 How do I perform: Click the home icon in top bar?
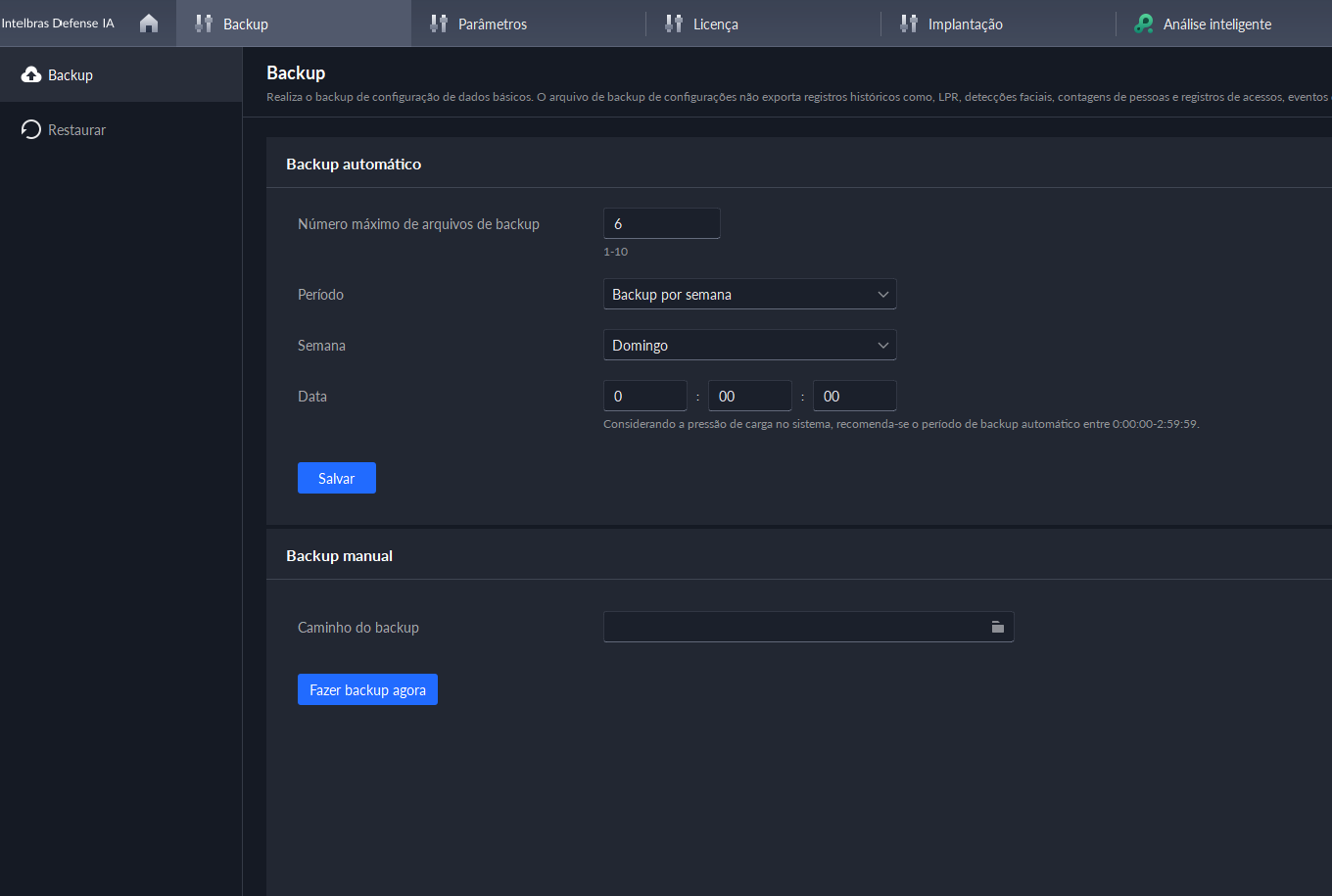149,24
